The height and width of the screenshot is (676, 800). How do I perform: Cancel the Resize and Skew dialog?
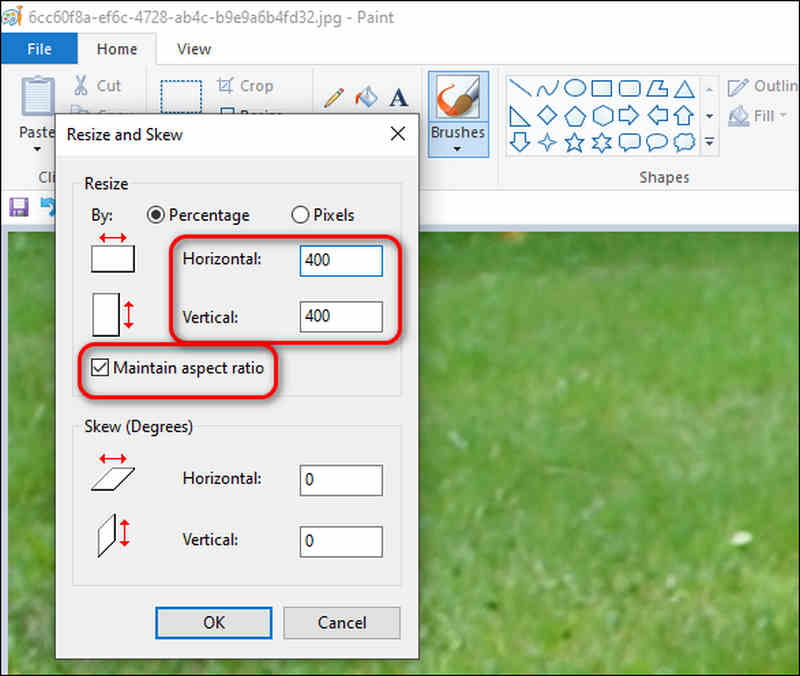[x=342, y=622]
